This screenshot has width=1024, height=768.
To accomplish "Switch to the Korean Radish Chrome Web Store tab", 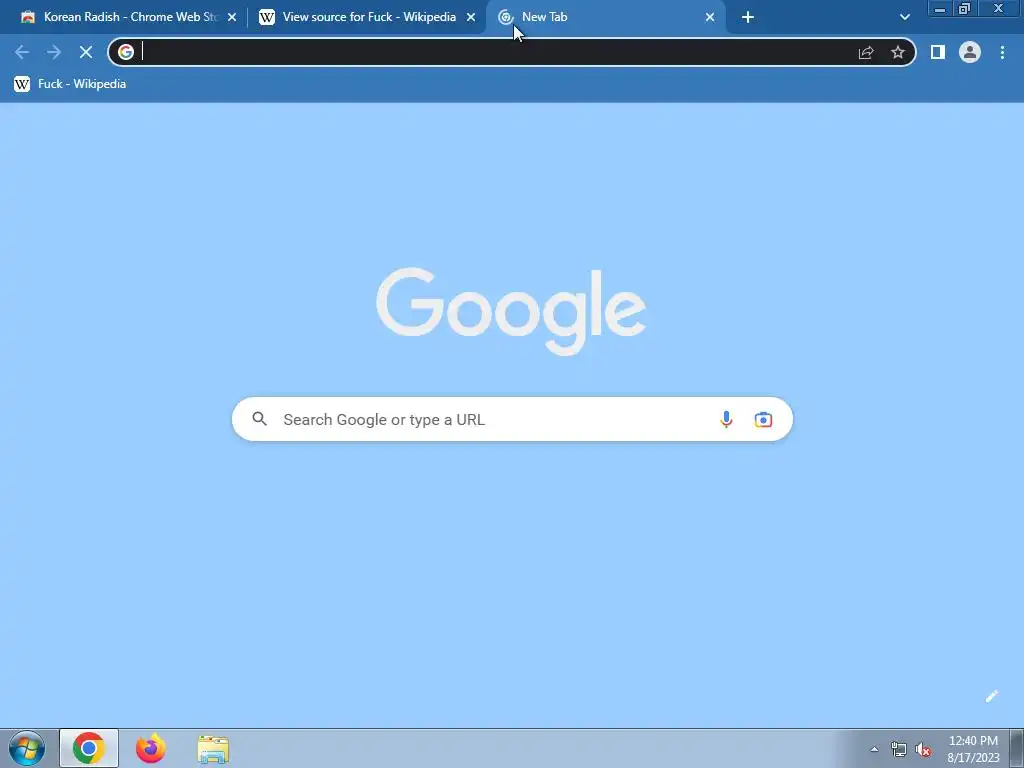I will coord(128,17).
